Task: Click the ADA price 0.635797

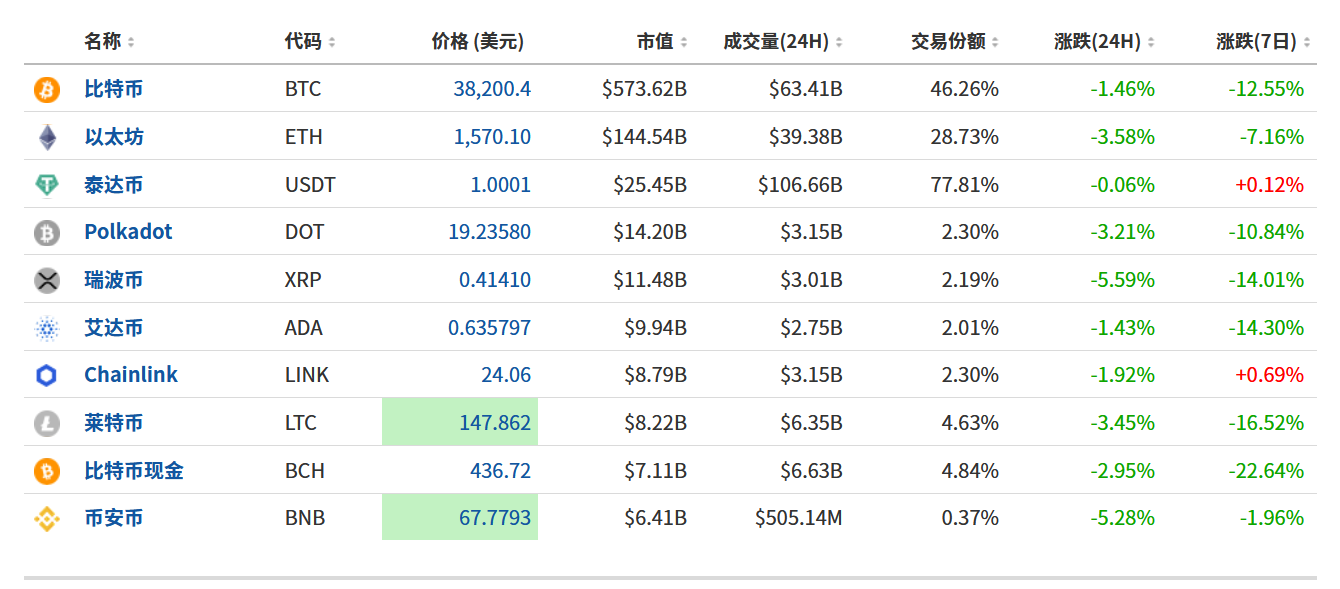Action: pyautogui.click(x=490, y=328)
